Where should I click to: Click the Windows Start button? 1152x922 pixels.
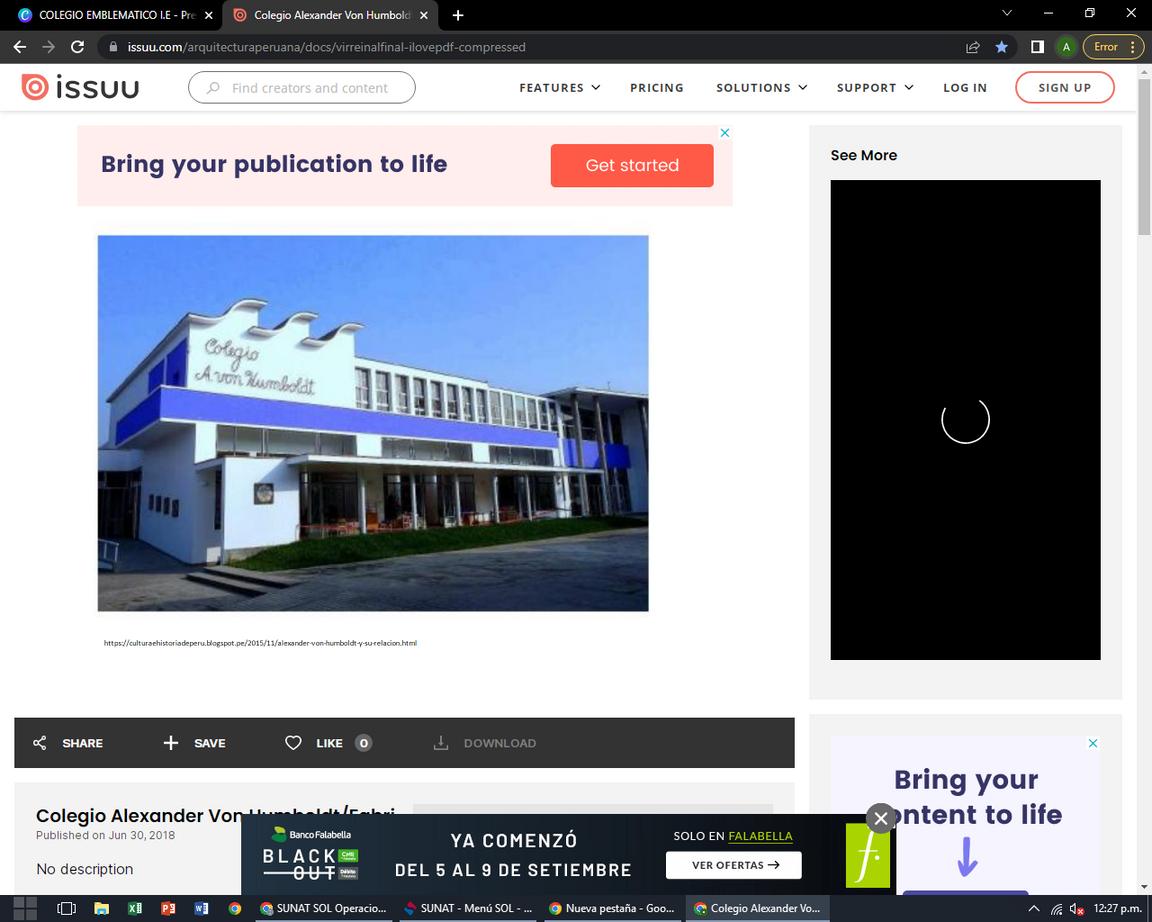[x=25, y=908]
